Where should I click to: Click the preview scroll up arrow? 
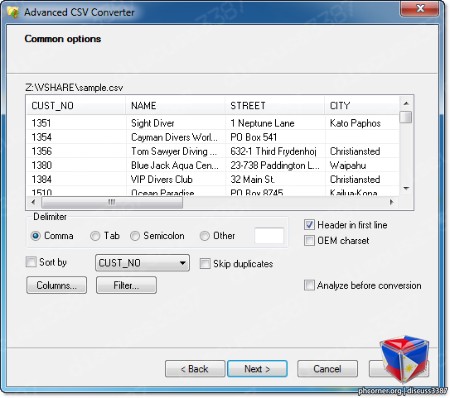406,103
